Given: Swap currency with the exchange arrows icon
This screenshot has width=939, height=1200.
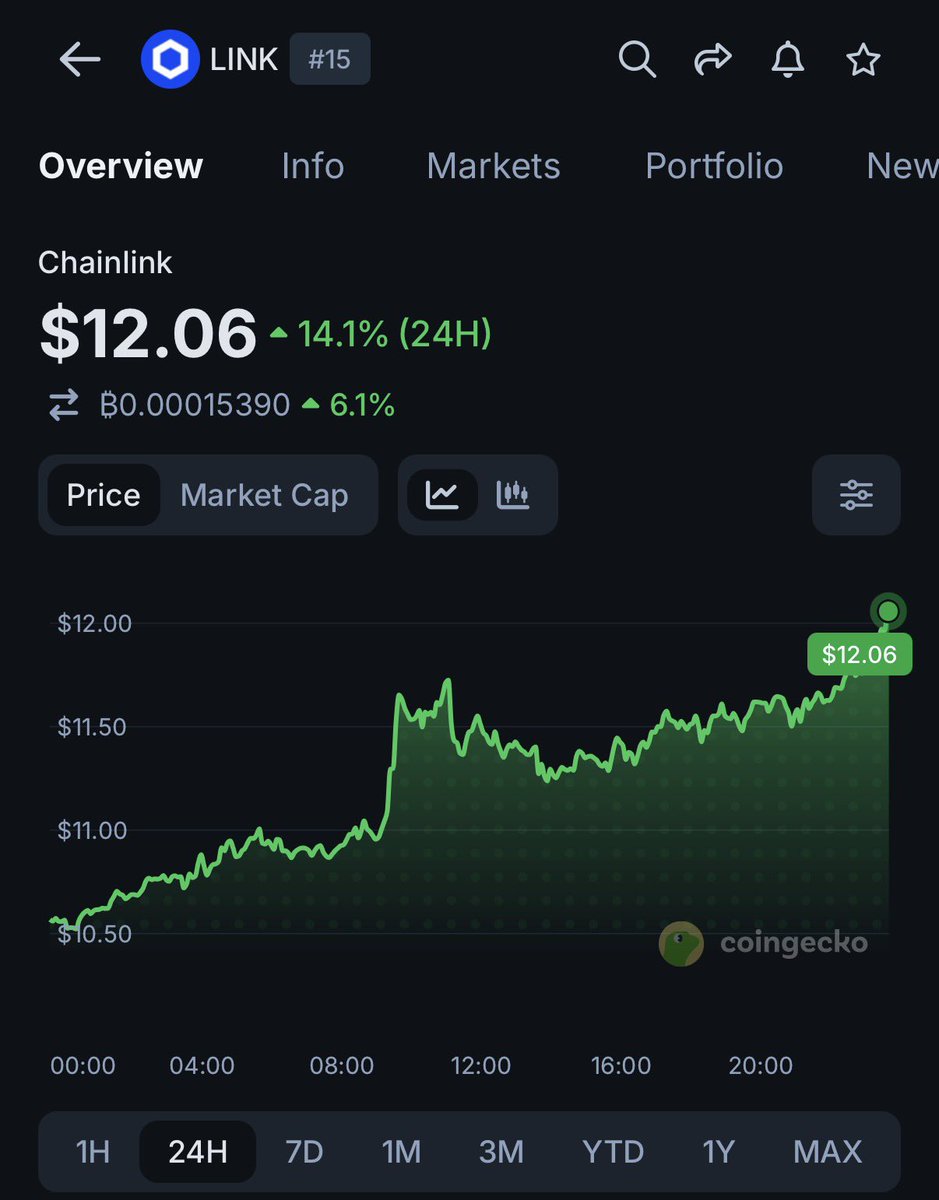Looking at the screenshot, I should coord(63,405).
